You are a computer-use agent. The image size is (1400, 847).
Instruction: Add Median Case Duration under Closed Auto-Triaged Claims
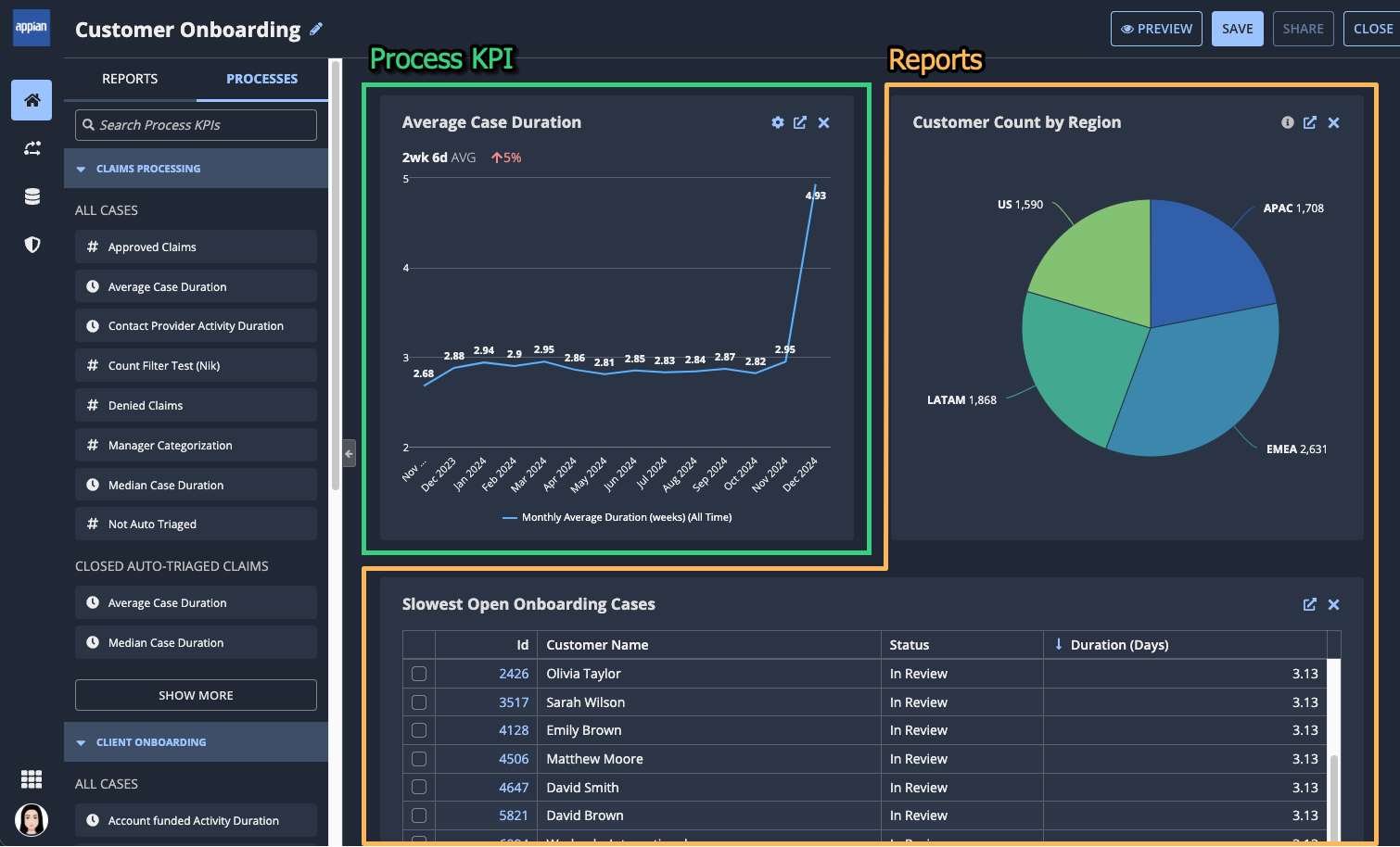[196, 642]
